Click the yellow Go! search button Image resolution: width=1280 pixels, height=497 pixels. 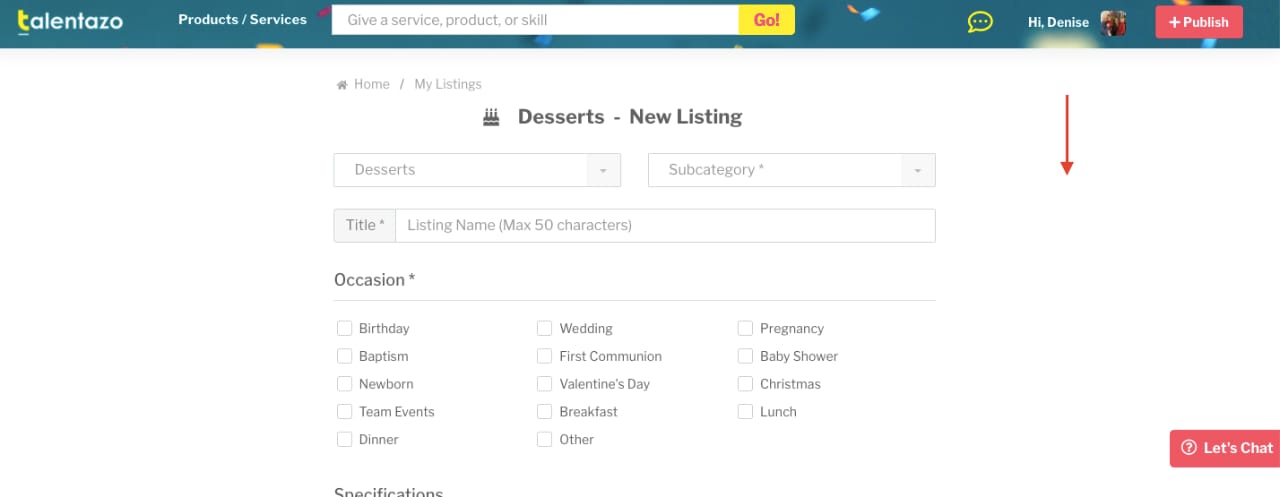click(x=767, y=20)
